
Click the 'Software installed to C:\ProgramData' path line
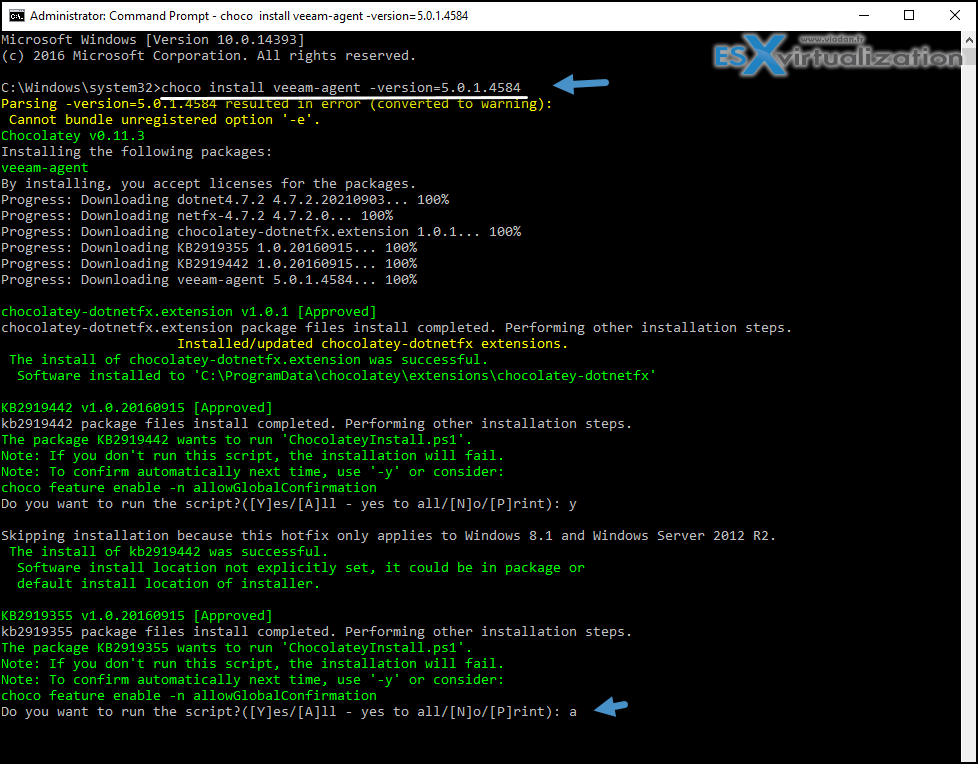tap(336, 376)
